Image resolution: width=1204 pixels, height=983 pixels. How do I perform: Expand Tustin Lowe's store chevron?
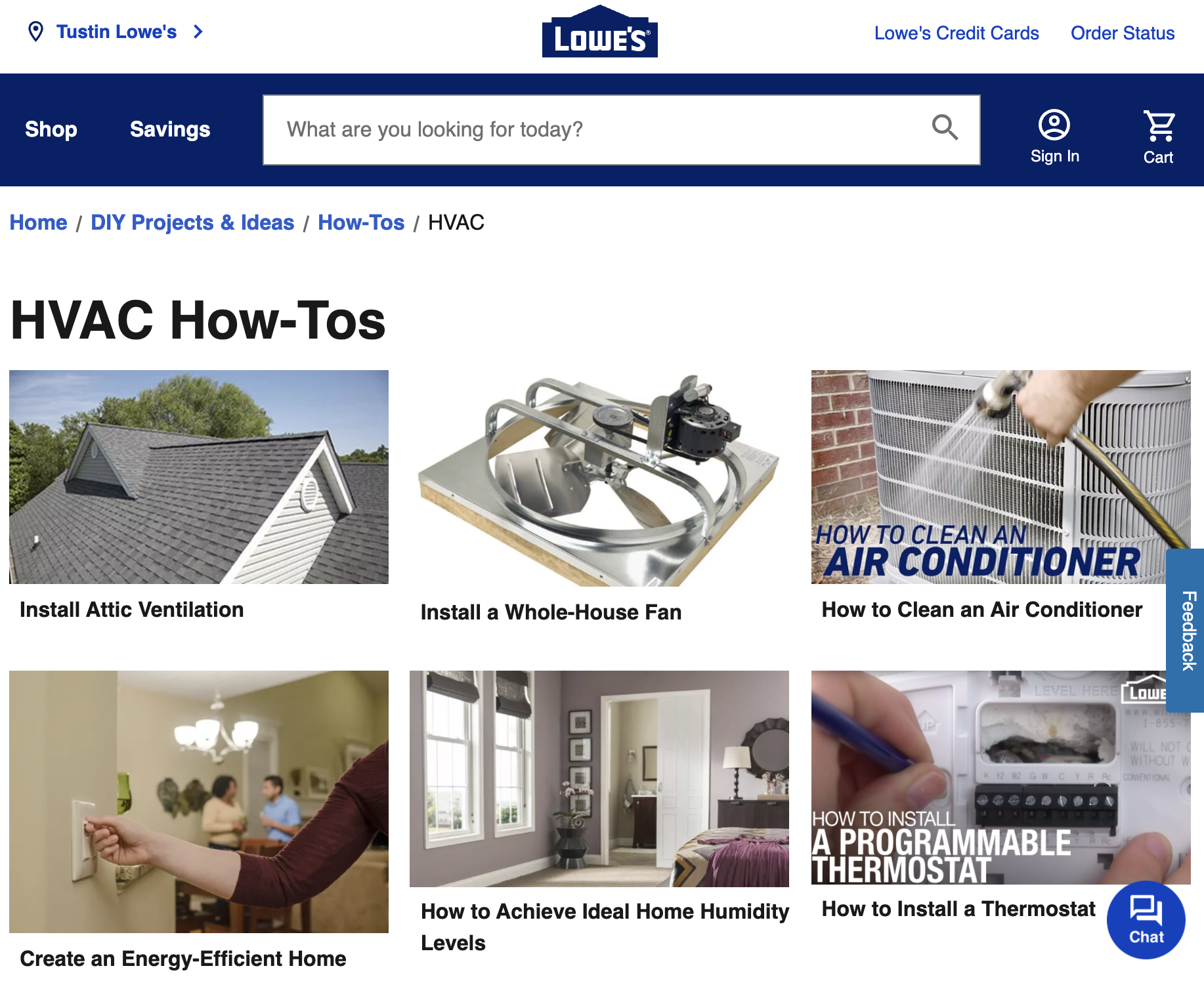[x=198, y=31]
